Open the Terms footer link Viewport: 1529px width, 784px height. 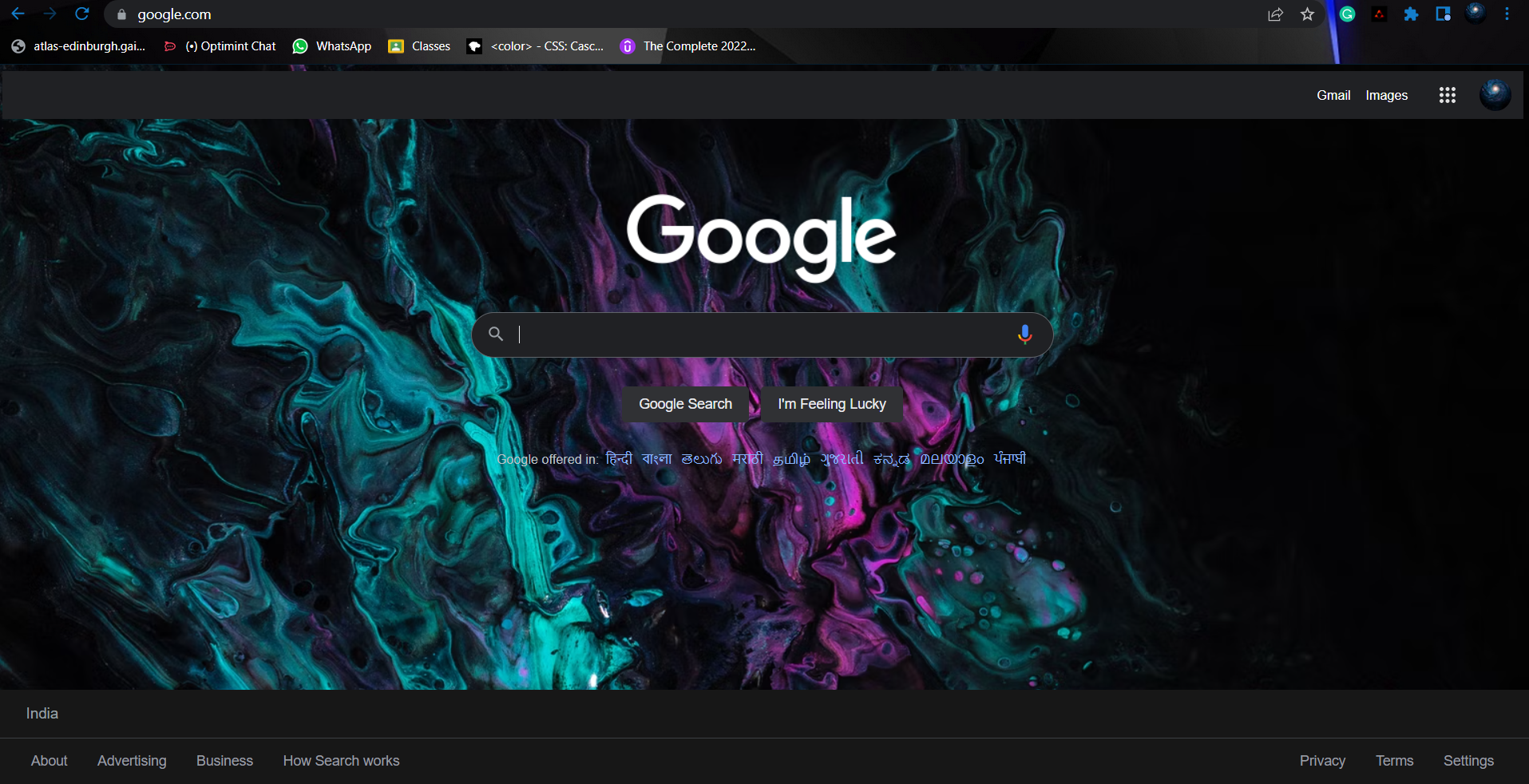point(1394,761)
